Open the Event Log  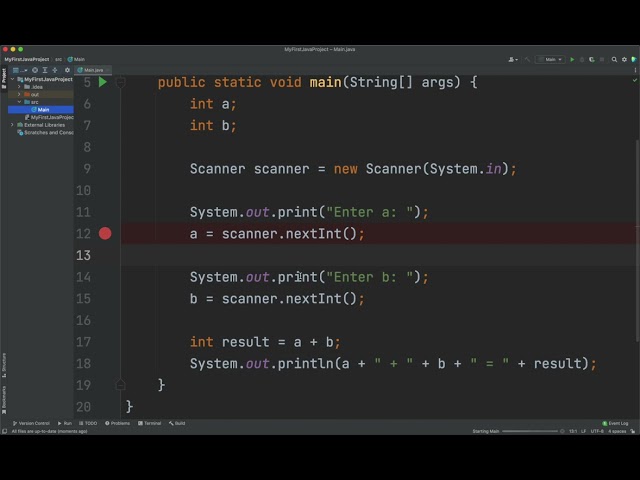coord(615,423)
